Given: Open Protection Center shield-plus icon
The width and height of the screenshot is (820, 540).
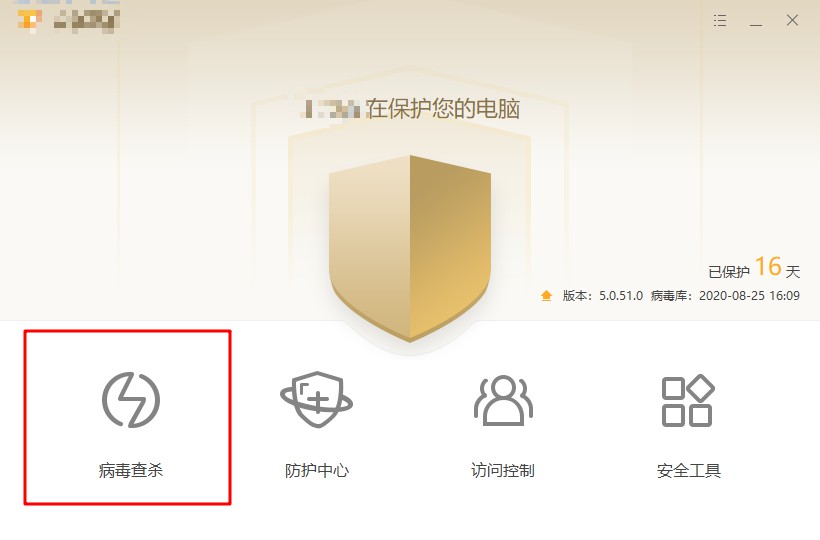Looking at the screenshot, I should click(x=316, y=400).
